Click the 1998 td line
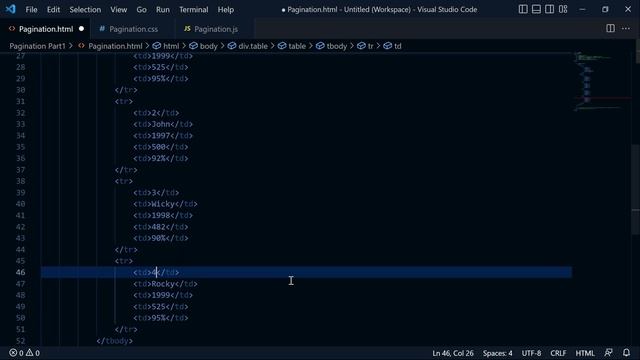The height and width of the screenshot is (360, 640). pyautogui.click(x=163, y=215)
